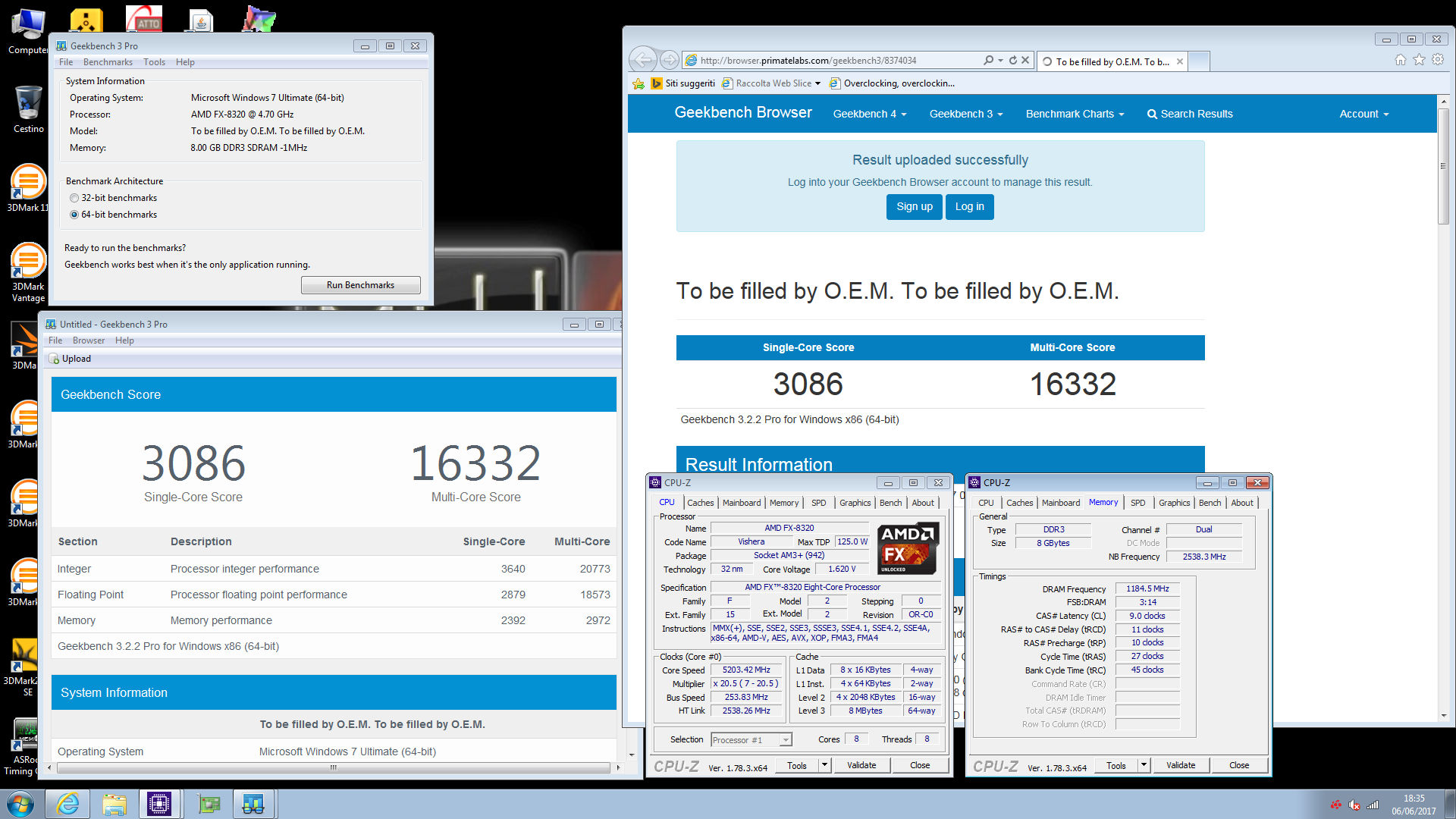
Task: Open Internet Explorer from the taskbar
Action: [68, 804]
